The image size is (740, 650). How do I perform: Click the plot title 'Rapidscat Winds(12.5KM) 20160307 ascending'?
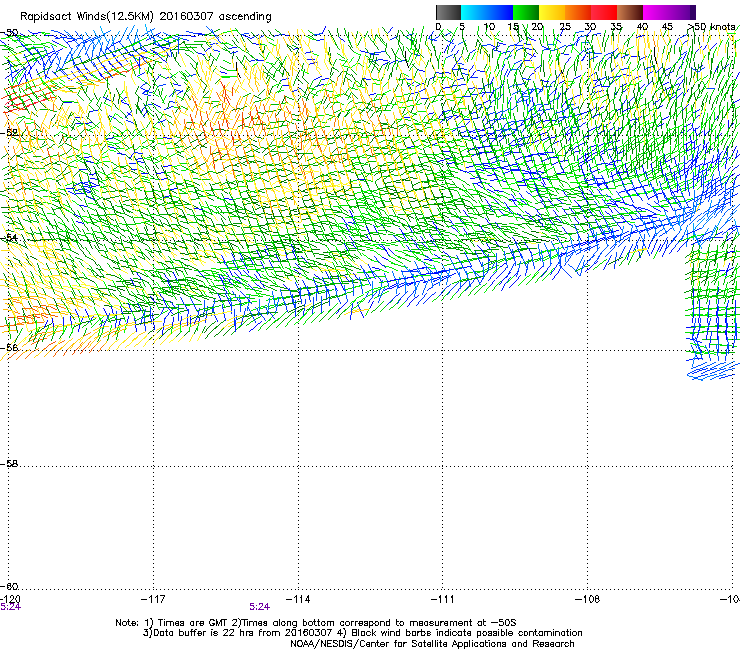click(146, 17)
